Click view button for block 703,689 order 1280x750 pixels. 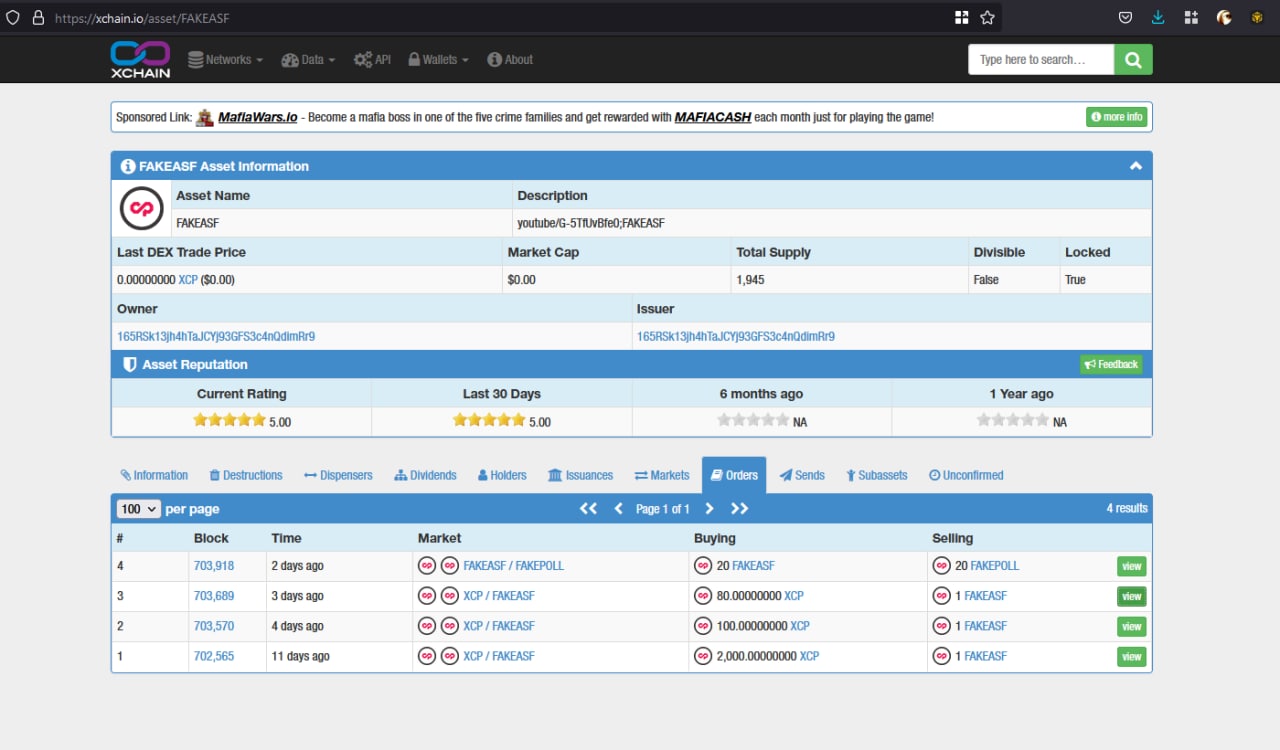[1132, 596]
